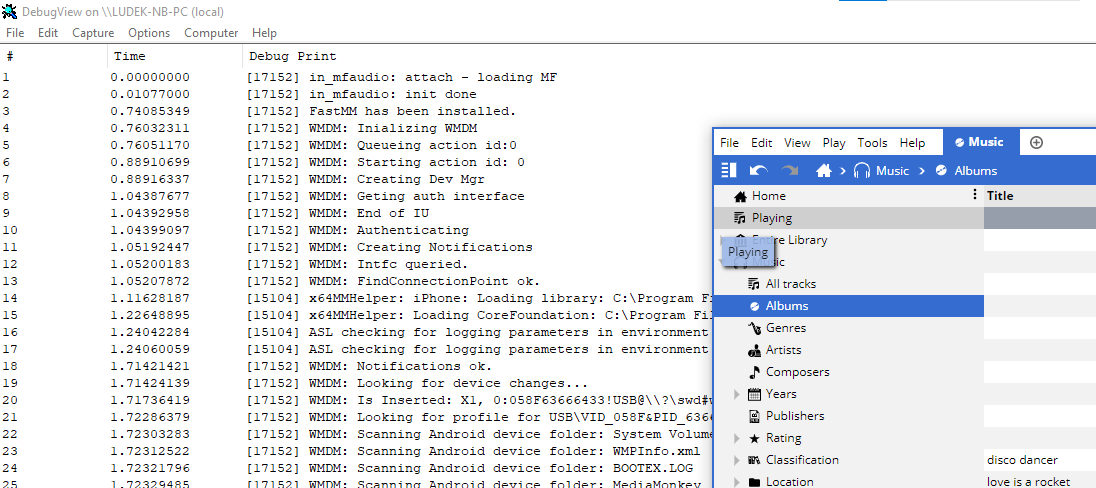The height and width of the screenshot is (488, 1096).
Task: Select the 'disco dancer' title row
Action: 1022,460
